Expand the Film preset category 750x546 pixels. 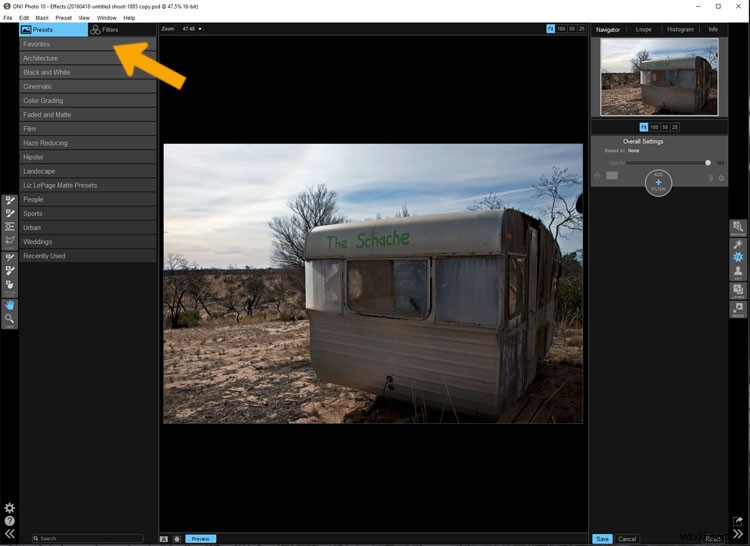tap(88, 129)
